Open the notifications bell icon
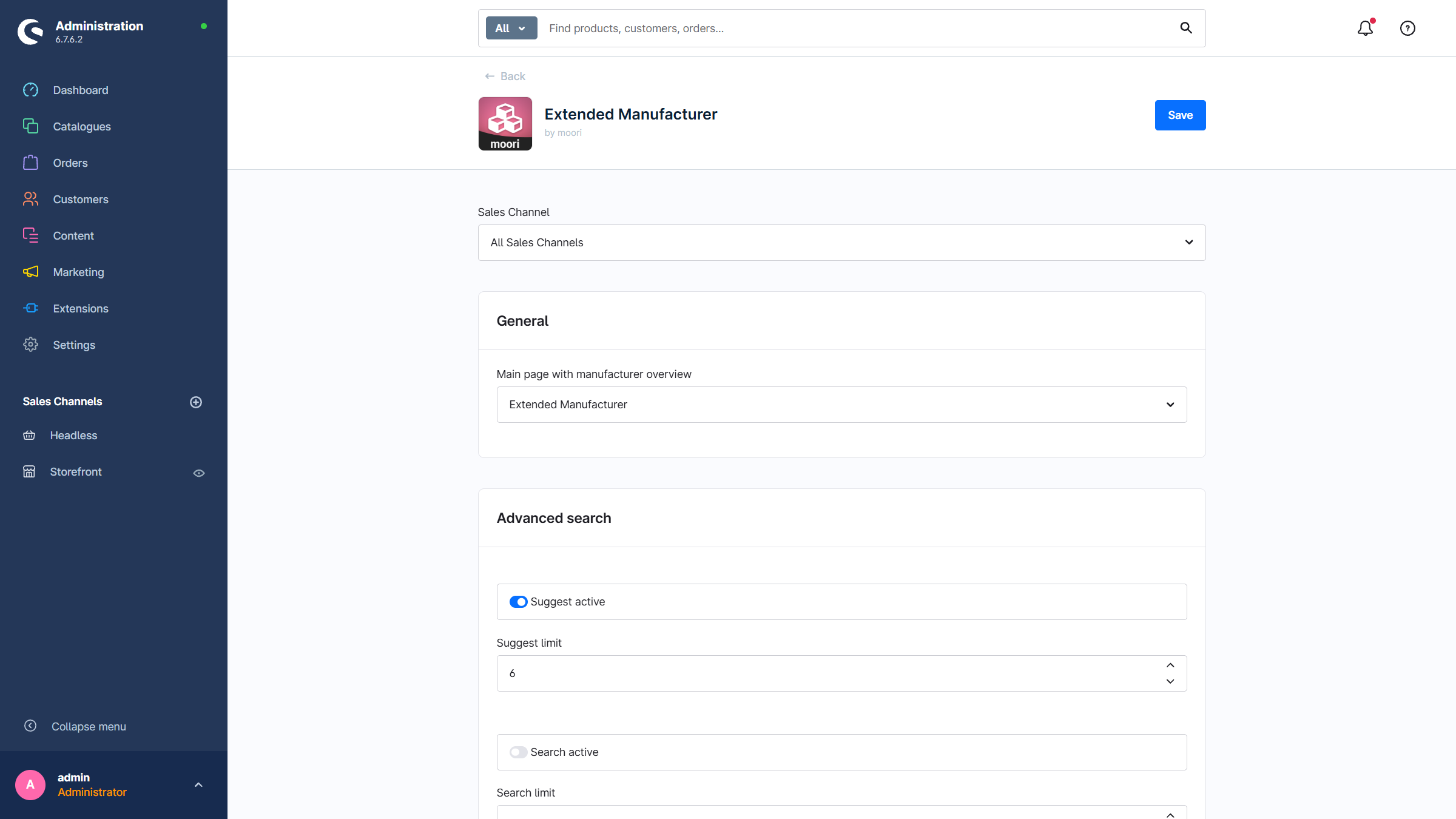 [1365, 29]
